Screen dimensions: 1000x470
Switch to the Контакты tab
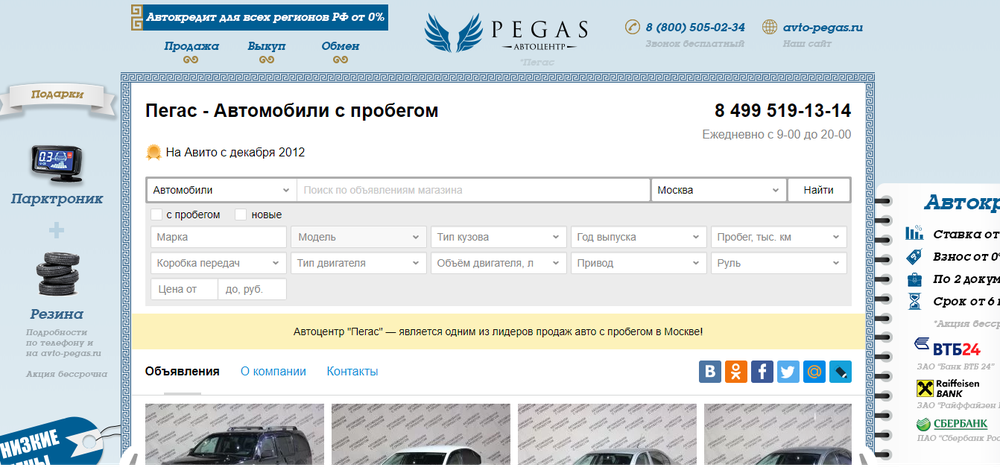click(x=352, y=371)
